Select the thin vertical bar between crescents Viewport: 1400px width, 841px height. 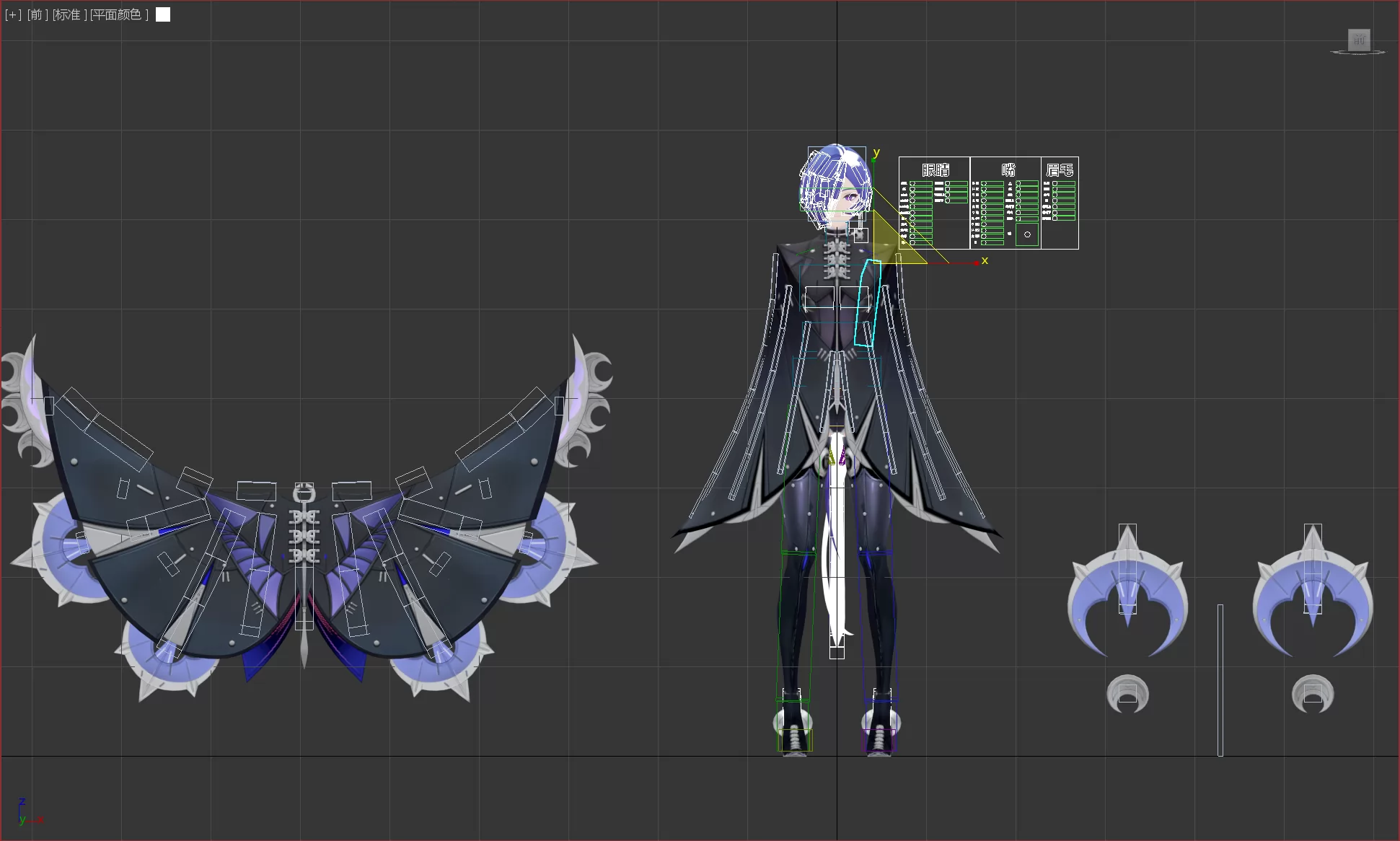coord(1220,680)
